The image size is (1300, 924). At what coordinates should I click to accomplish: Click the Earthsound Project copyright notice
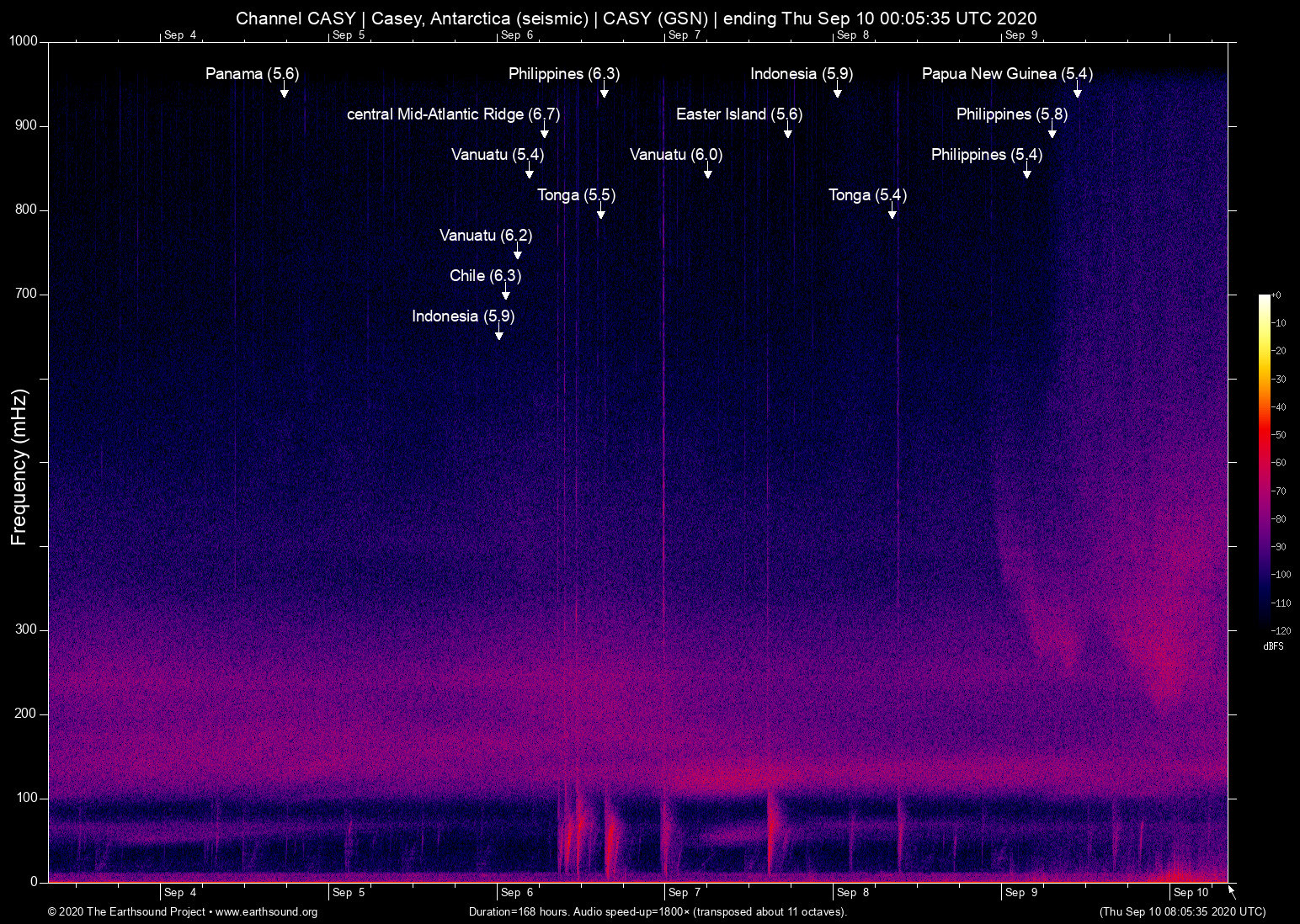click(x=126, y=912)
